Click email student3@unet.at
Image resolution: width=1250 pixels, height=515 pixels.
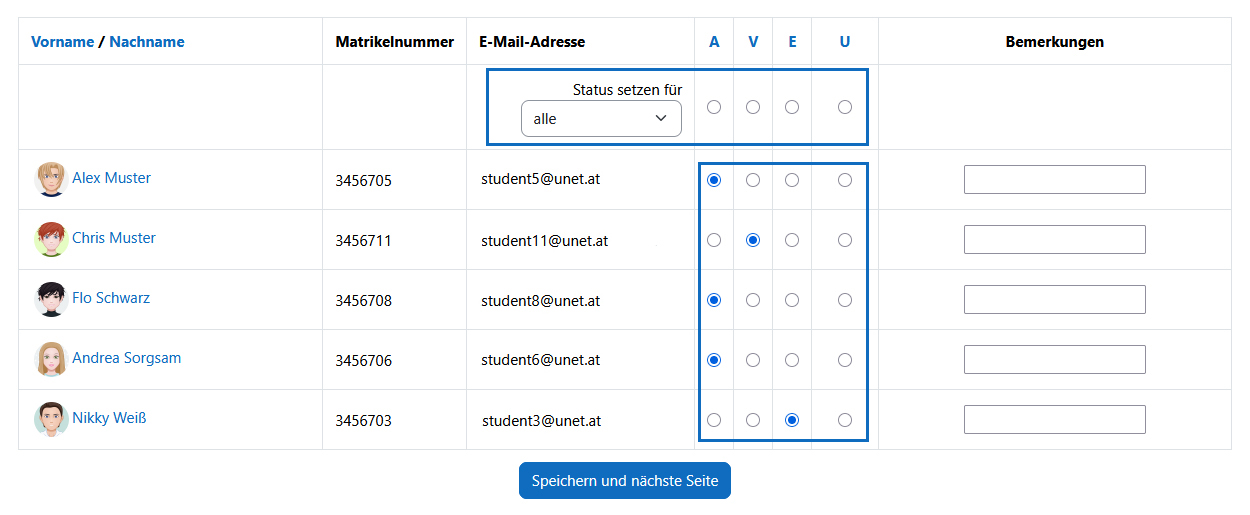(541, 421)
